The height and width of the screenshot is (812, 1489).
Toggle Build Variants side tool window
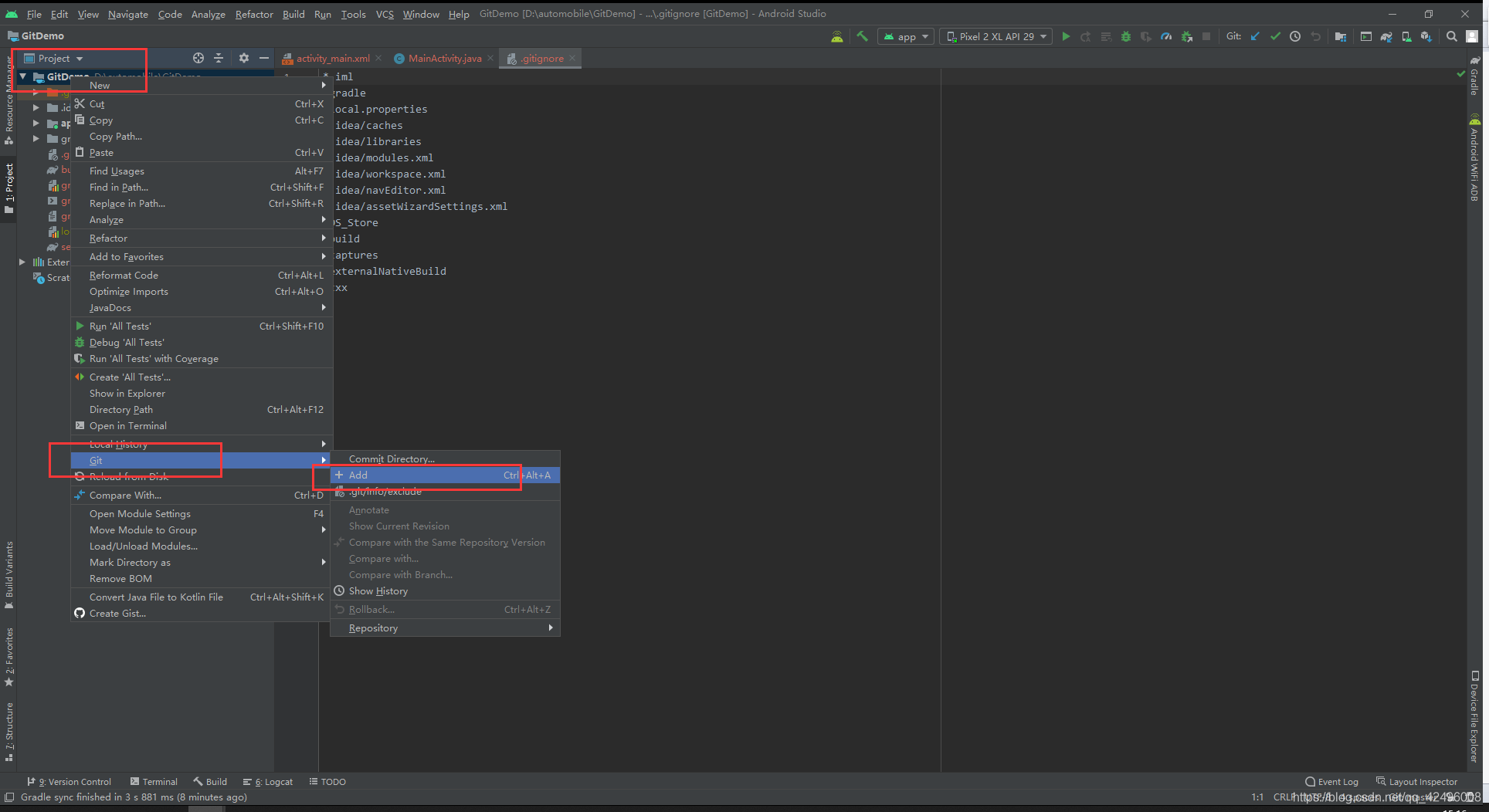pyautogui.click(x=8, y=574)
